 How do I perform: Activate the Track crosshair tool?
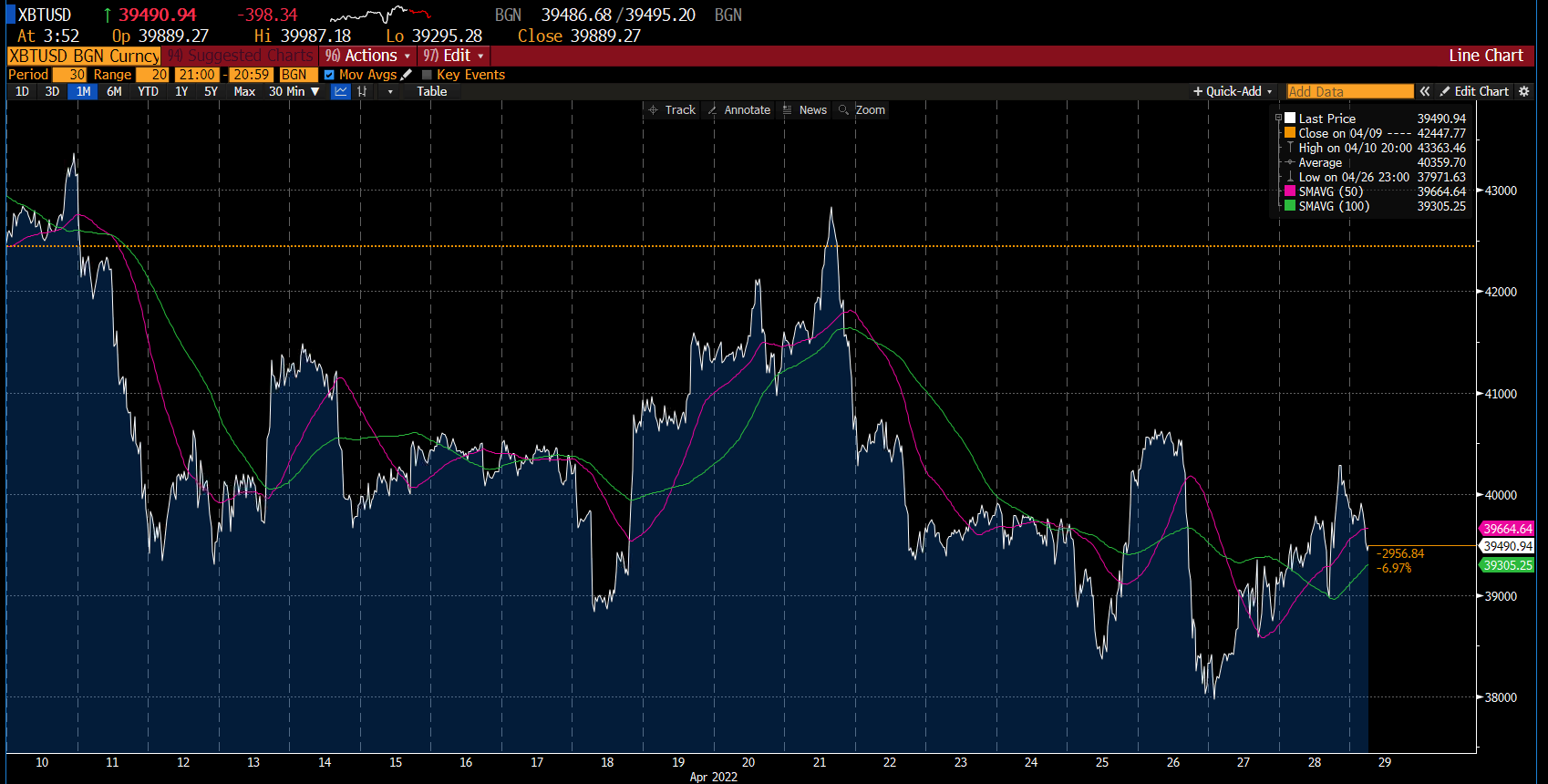click(671, 109)
